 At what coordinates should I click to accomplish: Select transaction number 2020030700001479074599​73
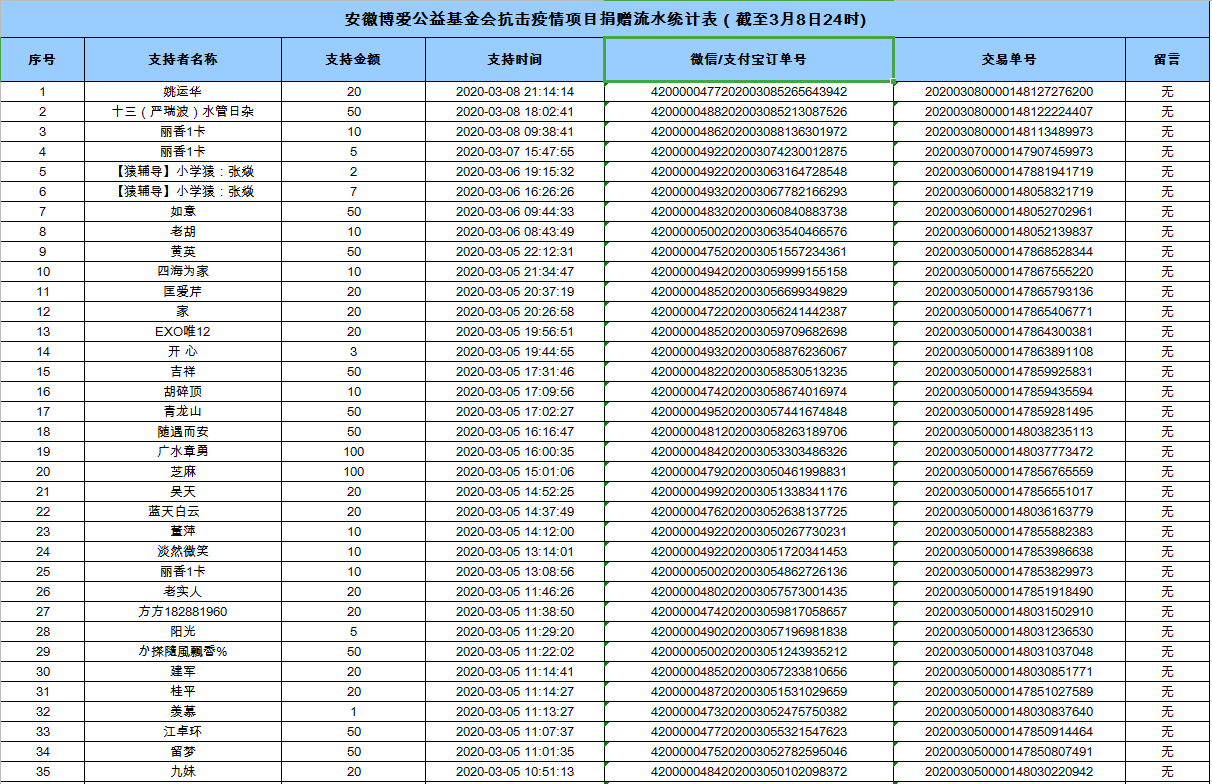point(1009,152)
